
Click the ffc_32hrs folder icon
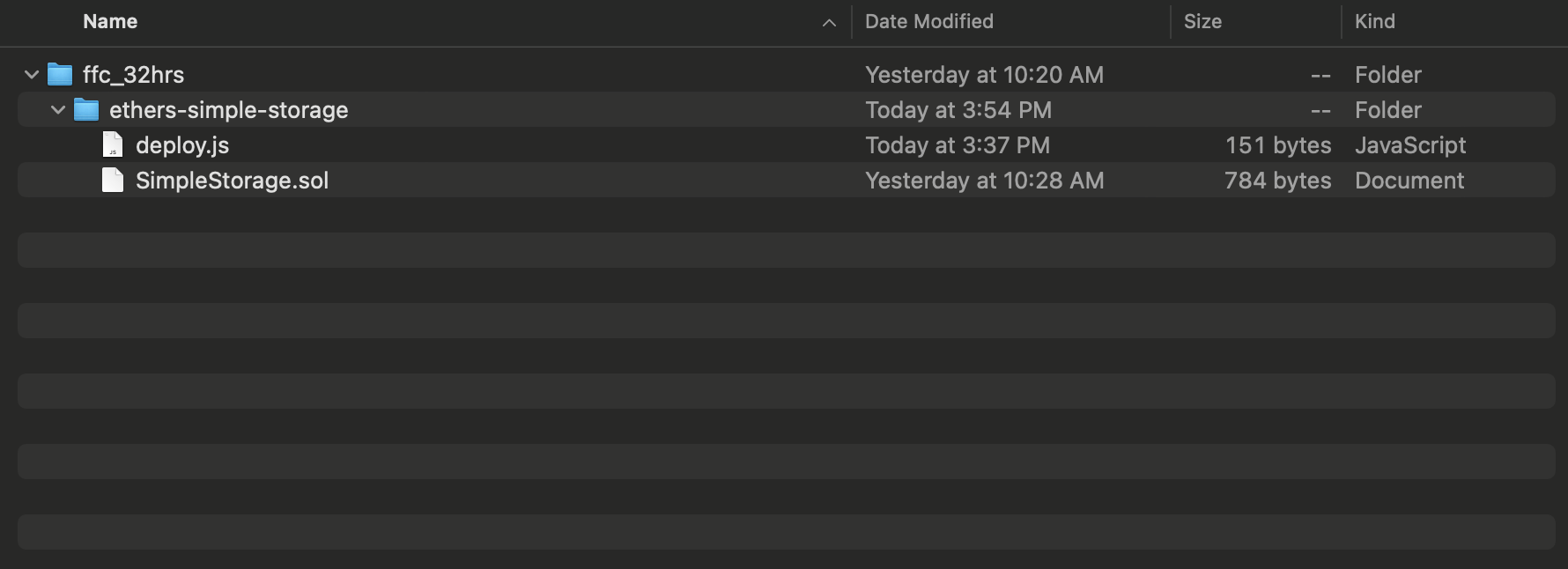(60, 75)
